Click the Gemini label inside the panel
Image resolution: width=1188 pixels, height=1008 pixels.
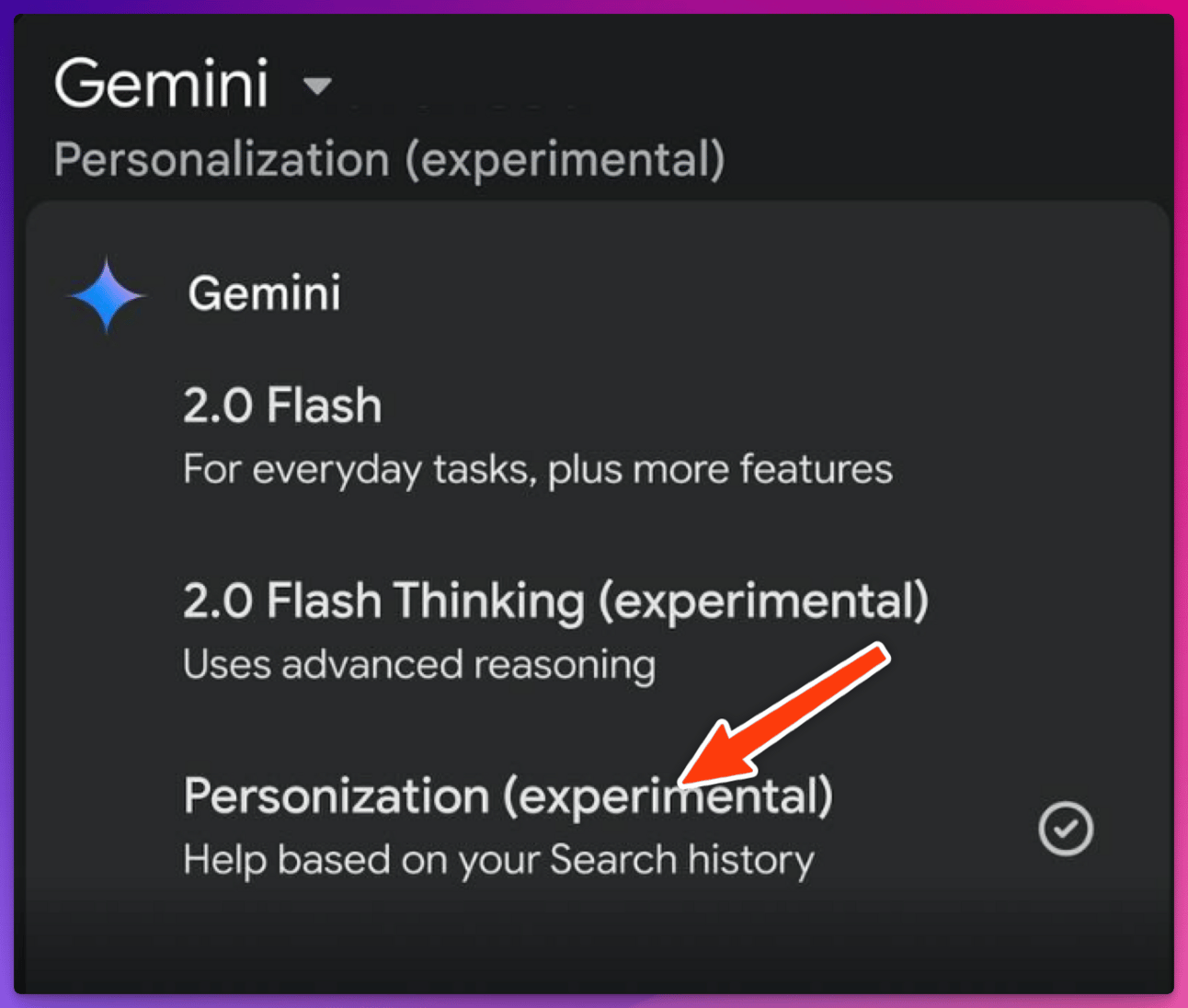click(264, 294)
